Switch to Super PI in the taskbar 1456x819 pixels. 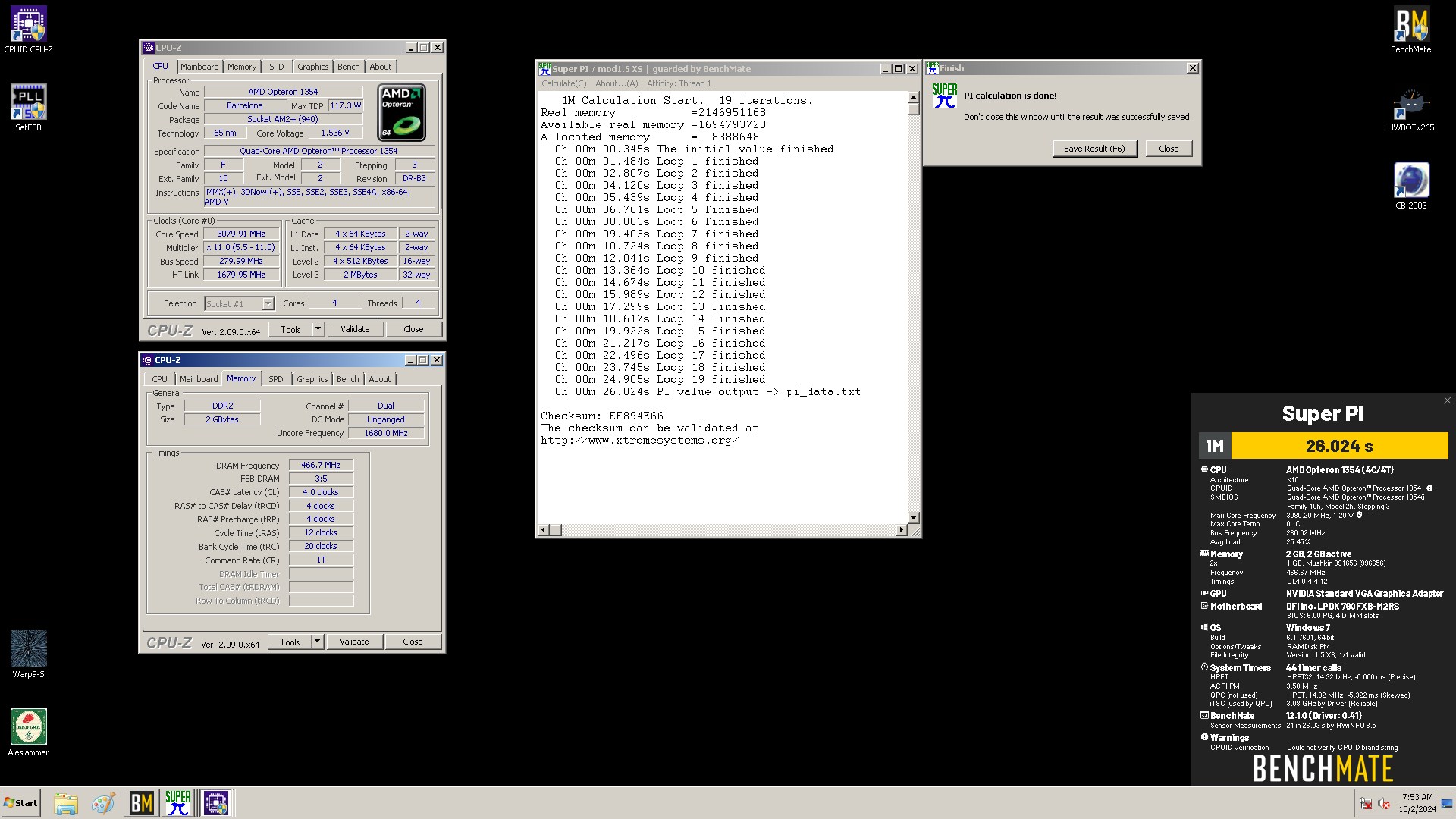tap(178, 803)
